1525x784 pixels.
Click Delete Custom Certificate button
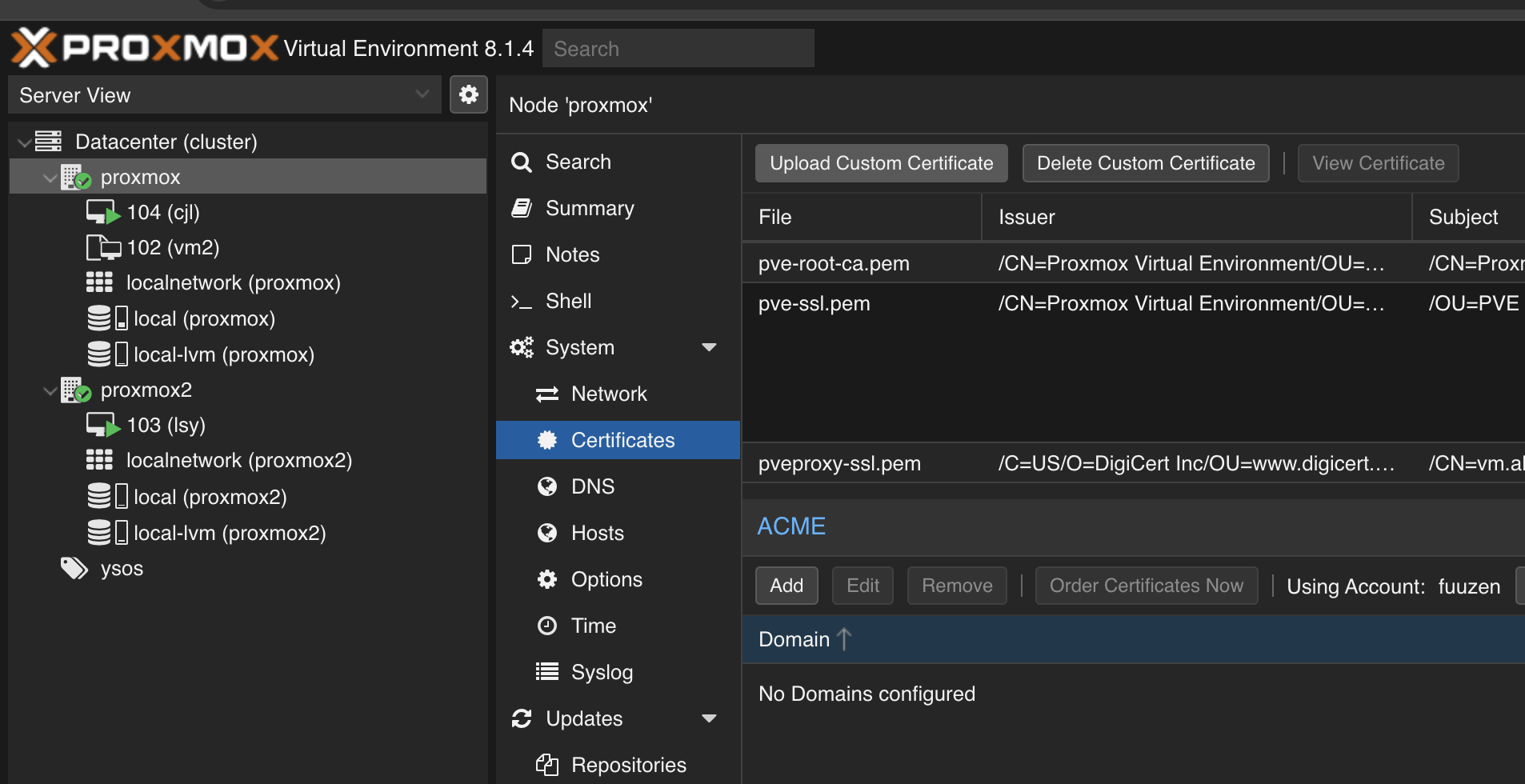click(x=1146, y=163)
